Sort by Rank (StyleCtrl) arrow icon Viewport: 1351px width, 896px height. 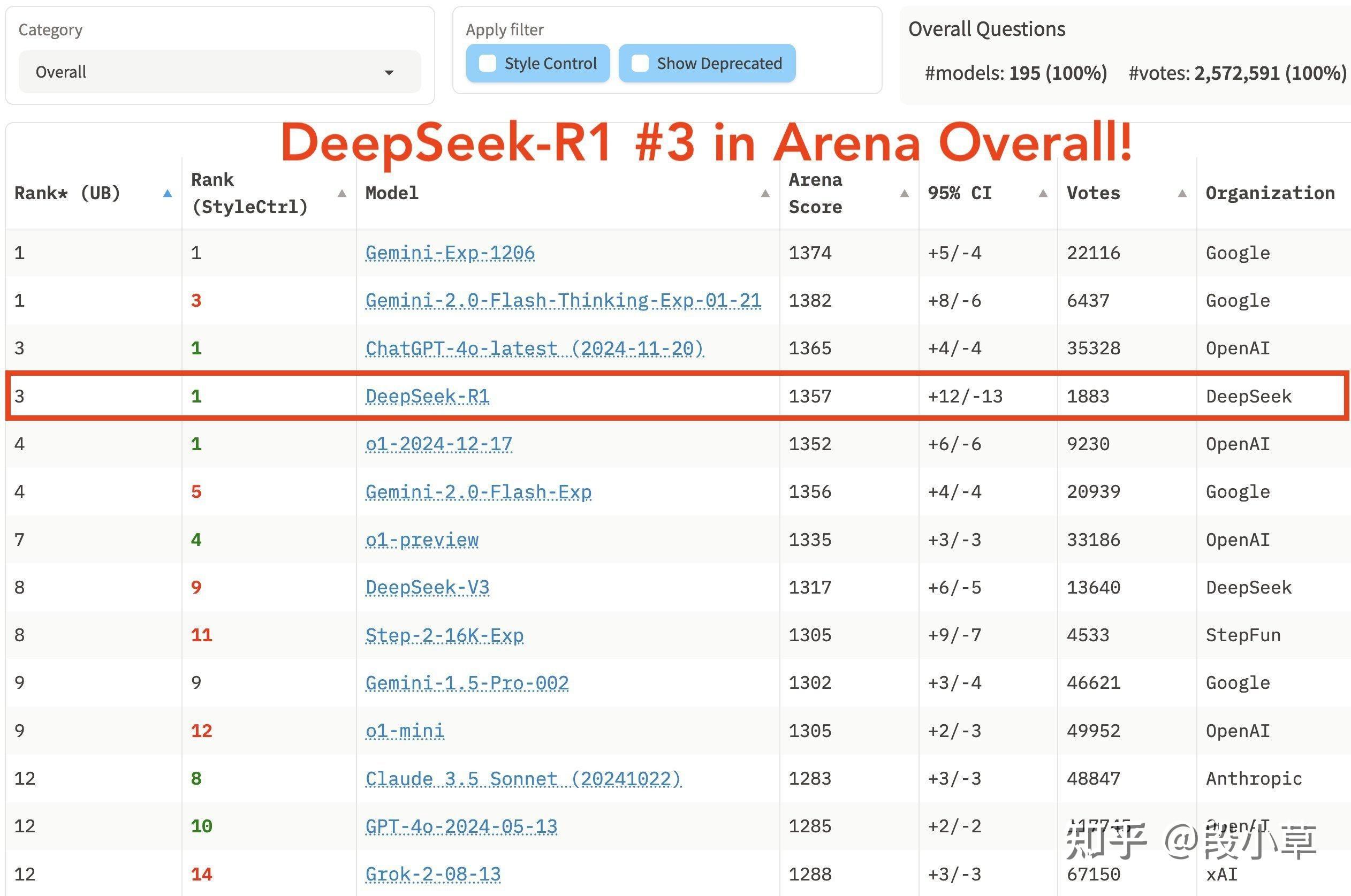click(341, 193)
